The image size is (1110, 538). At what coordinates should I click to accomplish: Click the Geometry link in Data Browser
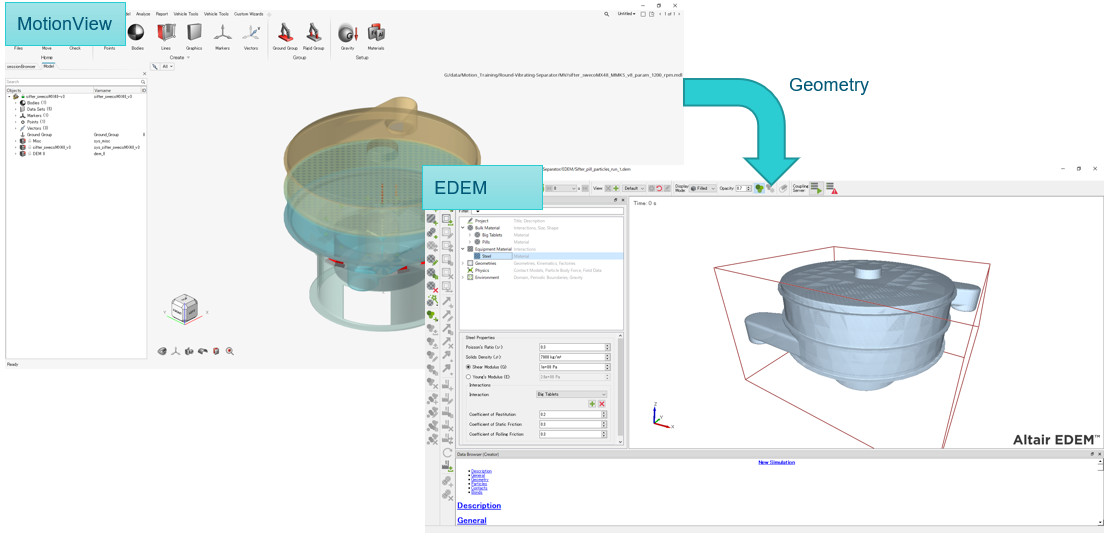(x=480, y=479)
